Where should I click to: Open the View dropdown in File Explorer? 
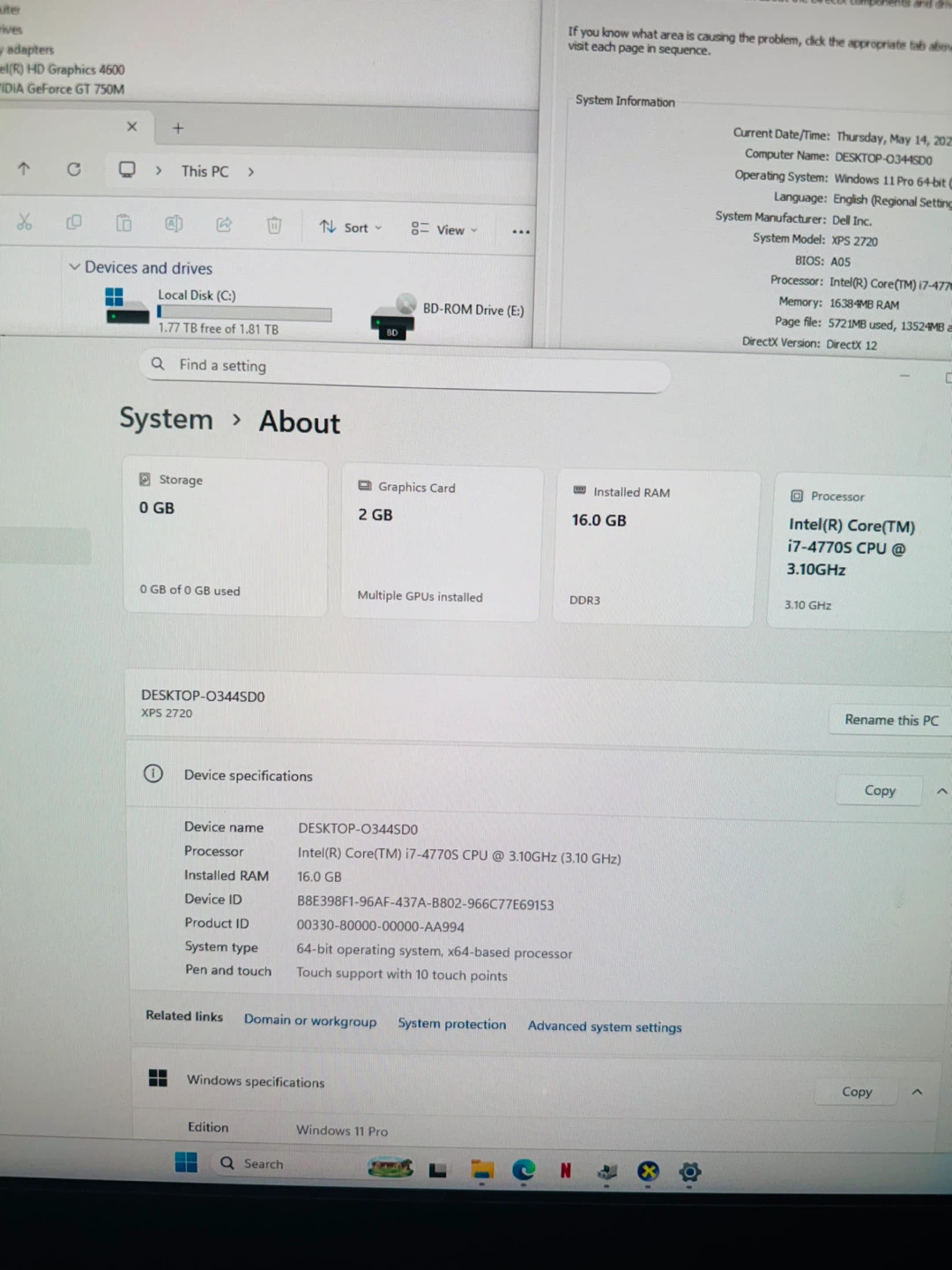coord(444,229)
